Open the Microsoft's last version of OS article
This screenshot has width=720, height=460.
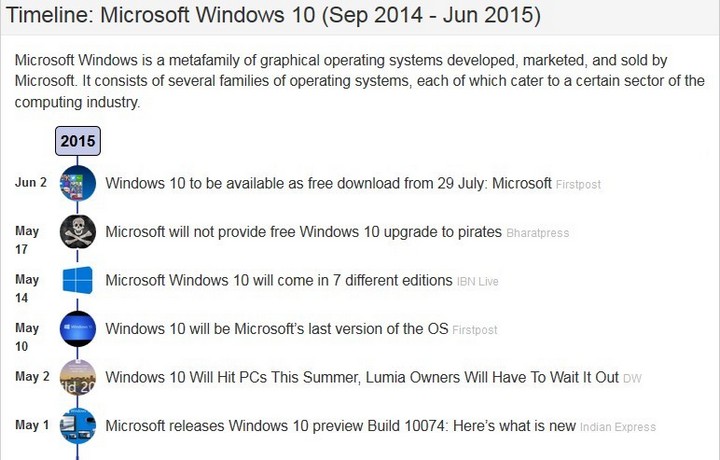(276, 329)
